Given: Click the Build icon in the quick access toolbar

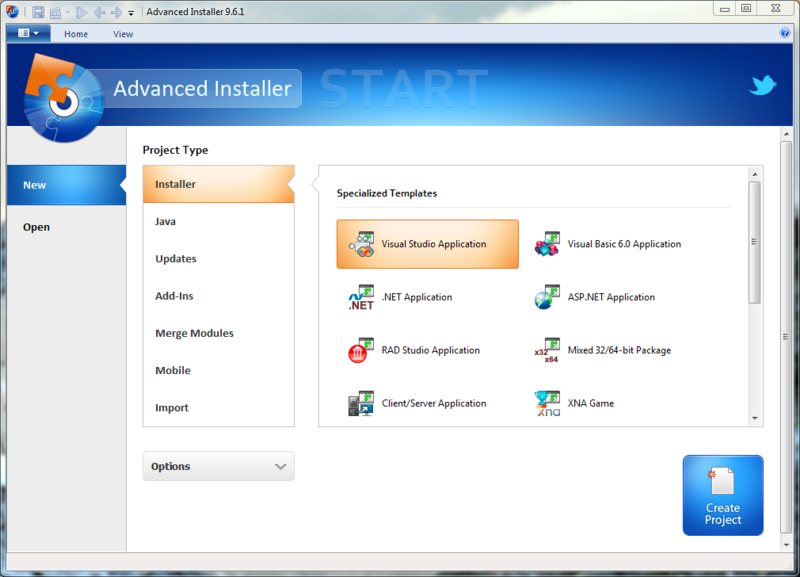Looking at the screenshot, I should coord(55,12).
